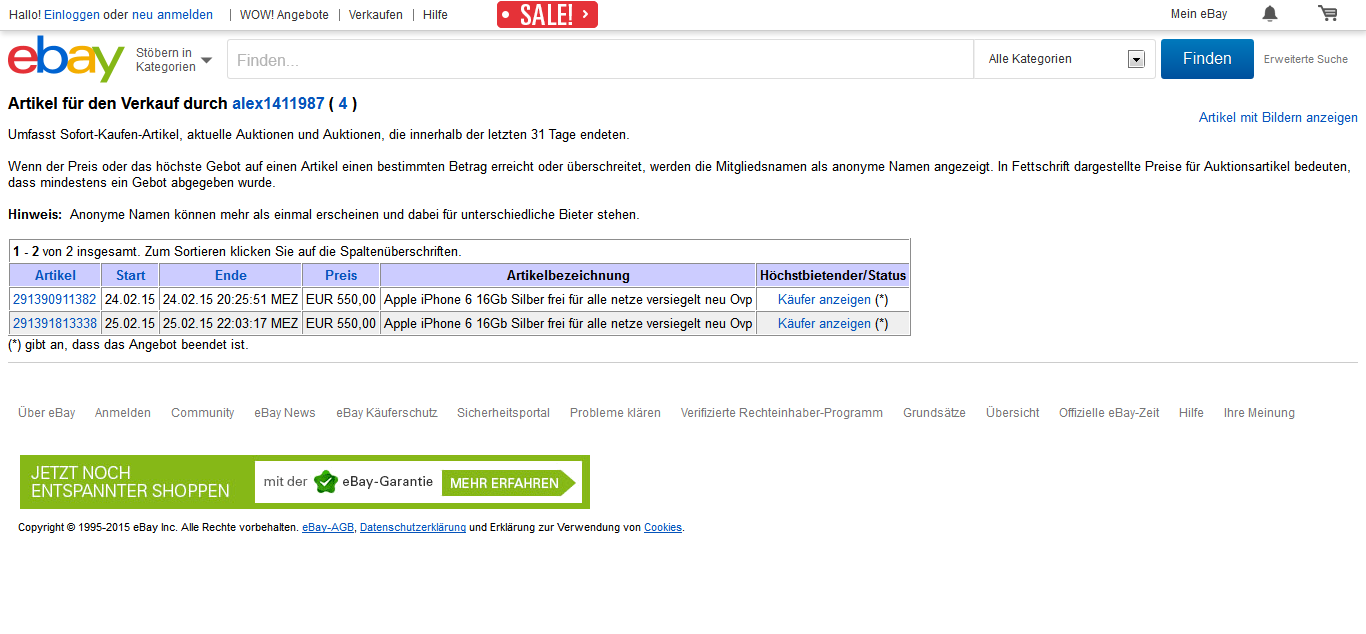This screenshot has height=634, width=1366.
Task: Open WOW! Angebote
Action: pos(284,15)
